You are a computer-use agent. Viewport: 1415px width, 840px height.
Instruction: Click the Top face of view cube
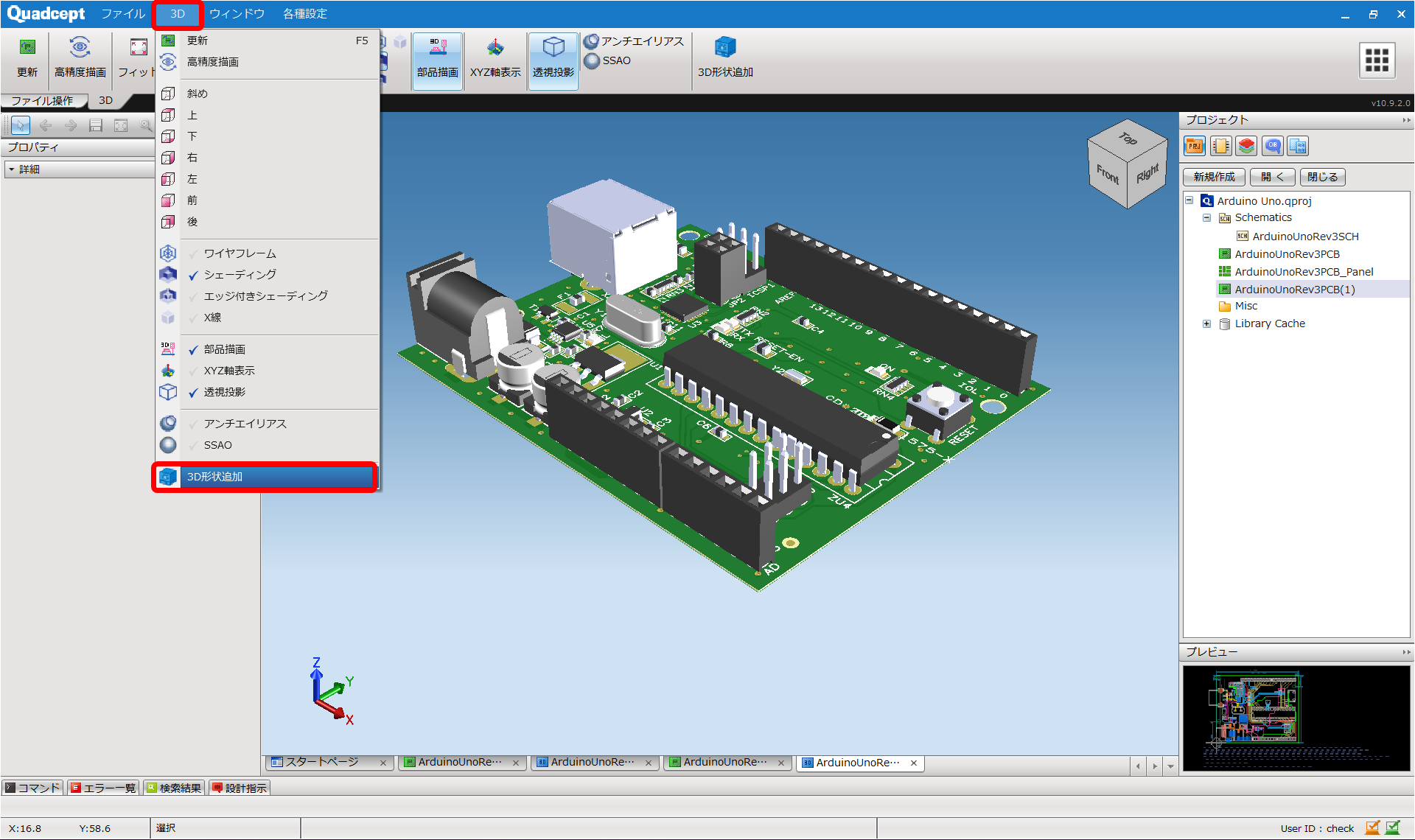click(x=1128, y=138)
